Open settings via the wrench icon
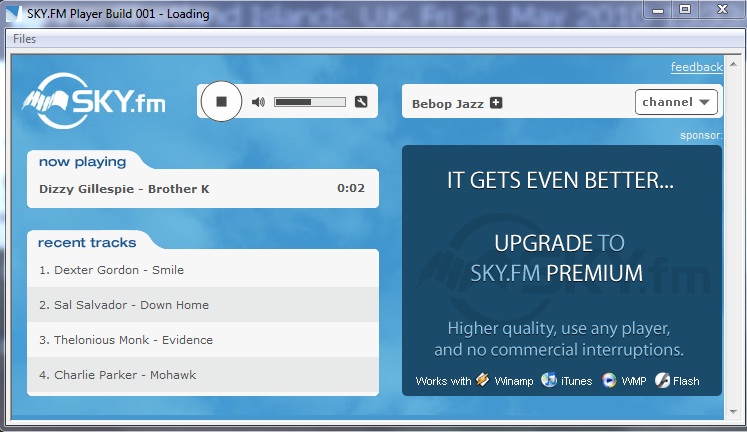Image resolution: width=747 pixels, height=432 pixels. coord(361,101)
